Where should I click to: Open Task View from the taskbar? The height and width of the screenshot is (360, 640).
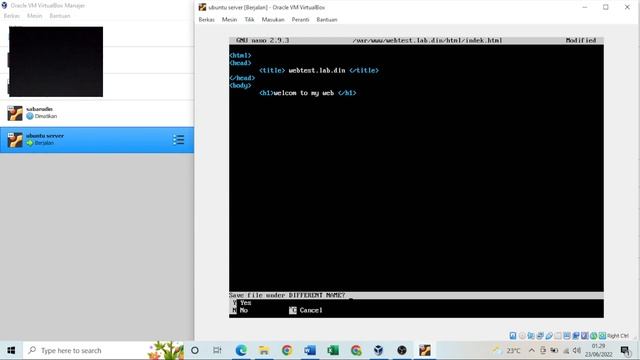point(217,350)
